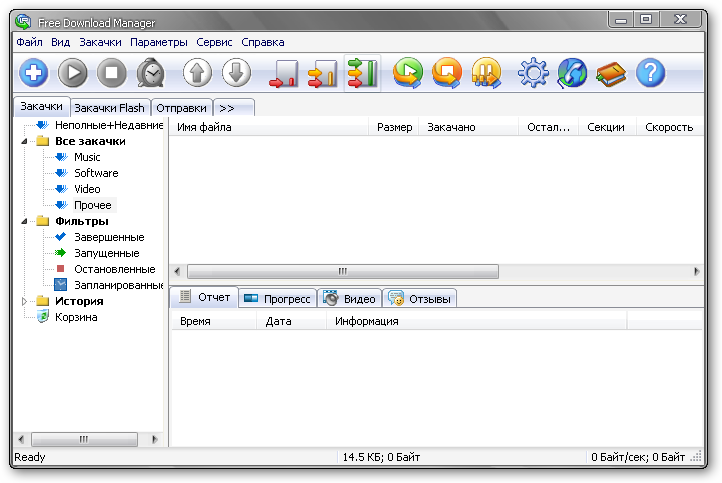Click the blue question mark help icon
722x483 pixels.
tap(650, 73)
